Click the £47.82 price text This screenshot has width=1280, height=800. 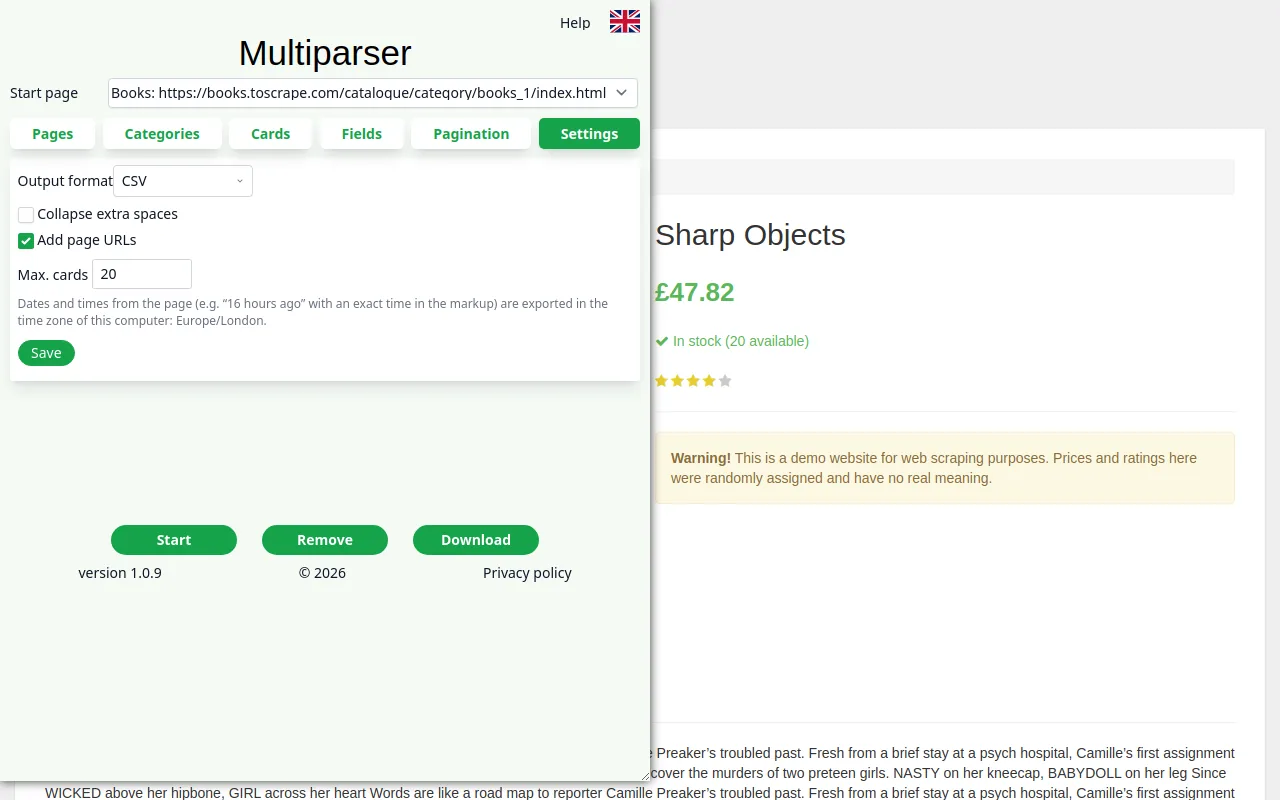tap(695, 292)
